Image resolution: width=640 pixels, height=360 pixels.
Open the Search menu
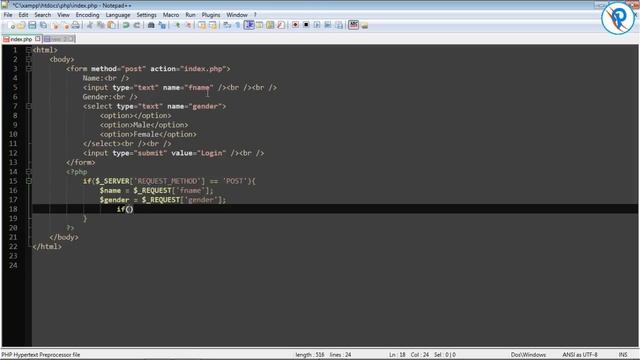42,15
